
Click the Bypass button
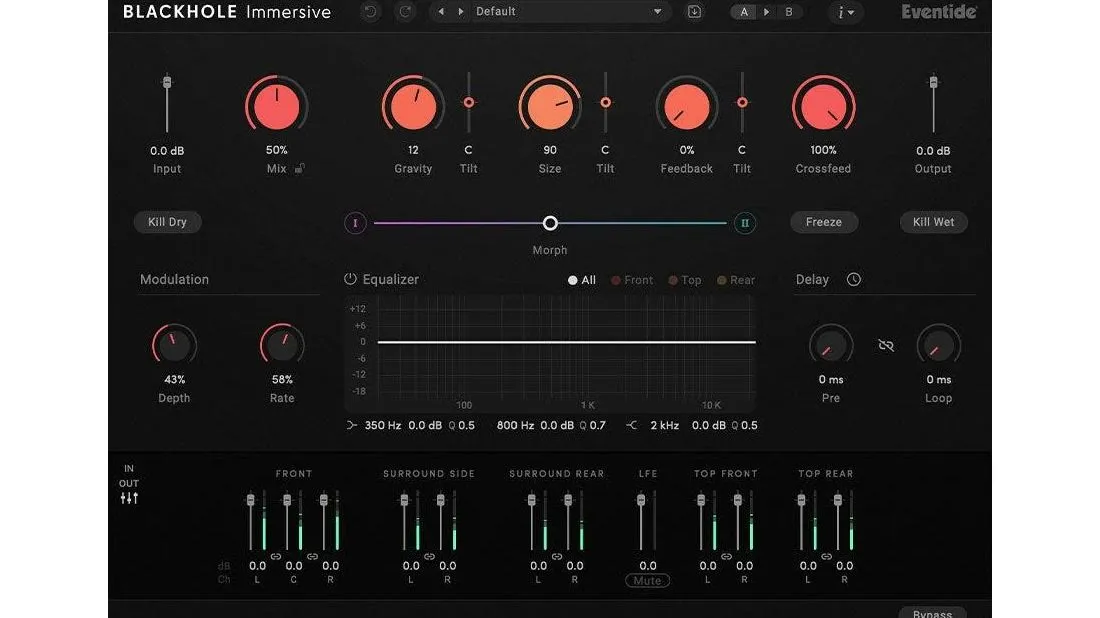[x=932, y=612]
